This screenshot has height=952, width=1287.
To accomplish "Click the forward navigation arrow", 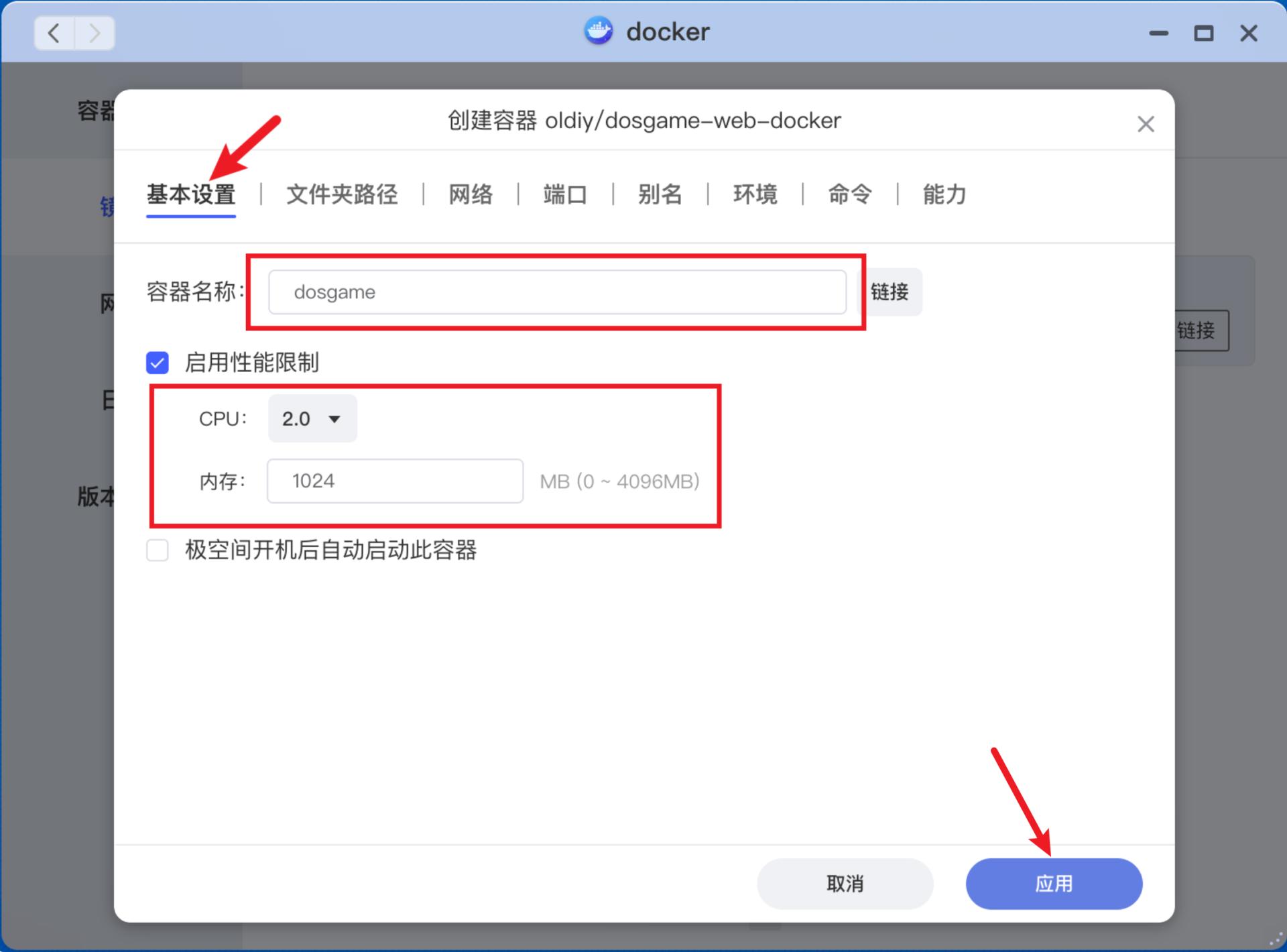I will (x=95, y=33).
